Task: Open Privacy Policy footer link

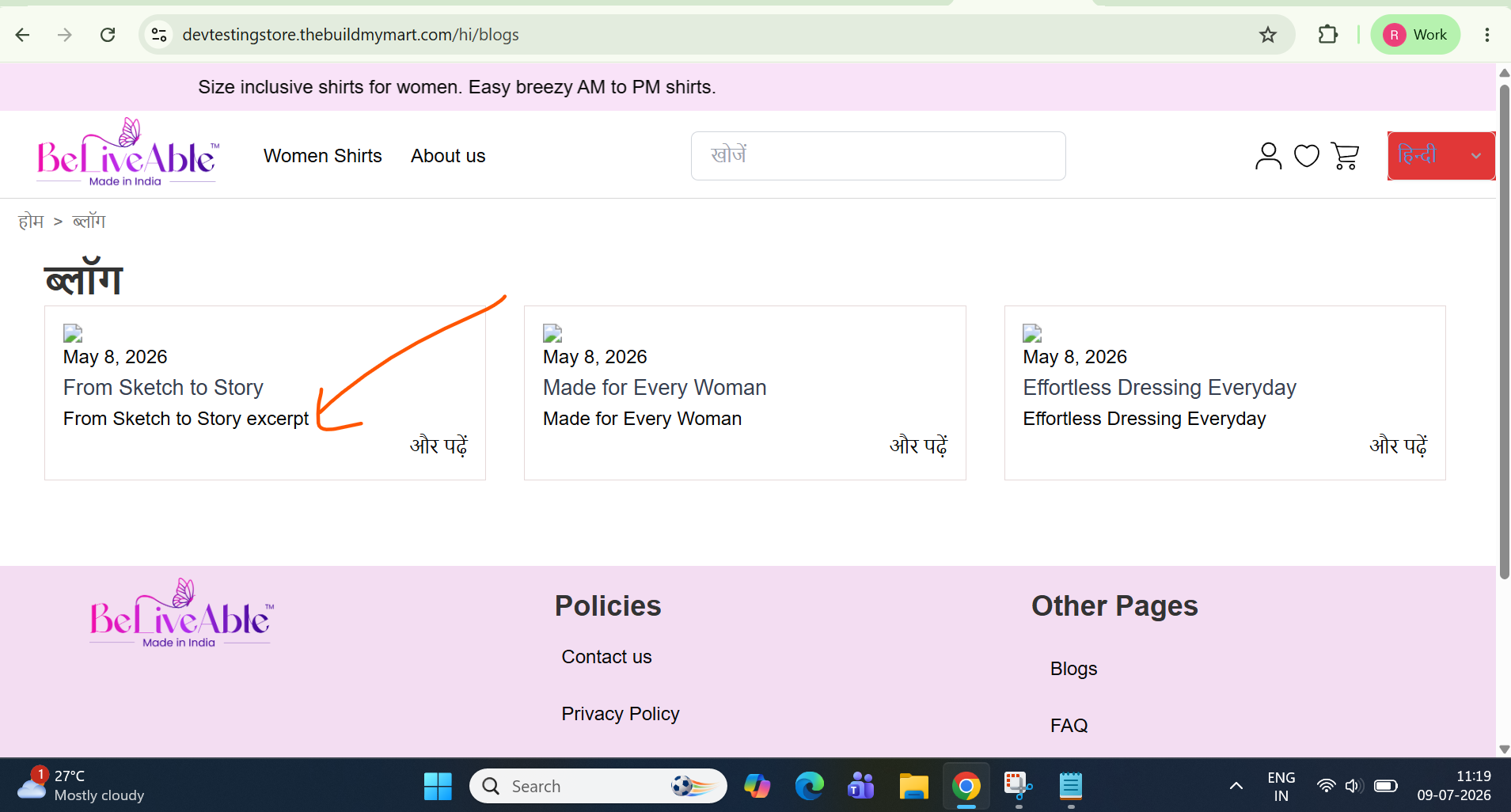Action: [x=621, y=714]
